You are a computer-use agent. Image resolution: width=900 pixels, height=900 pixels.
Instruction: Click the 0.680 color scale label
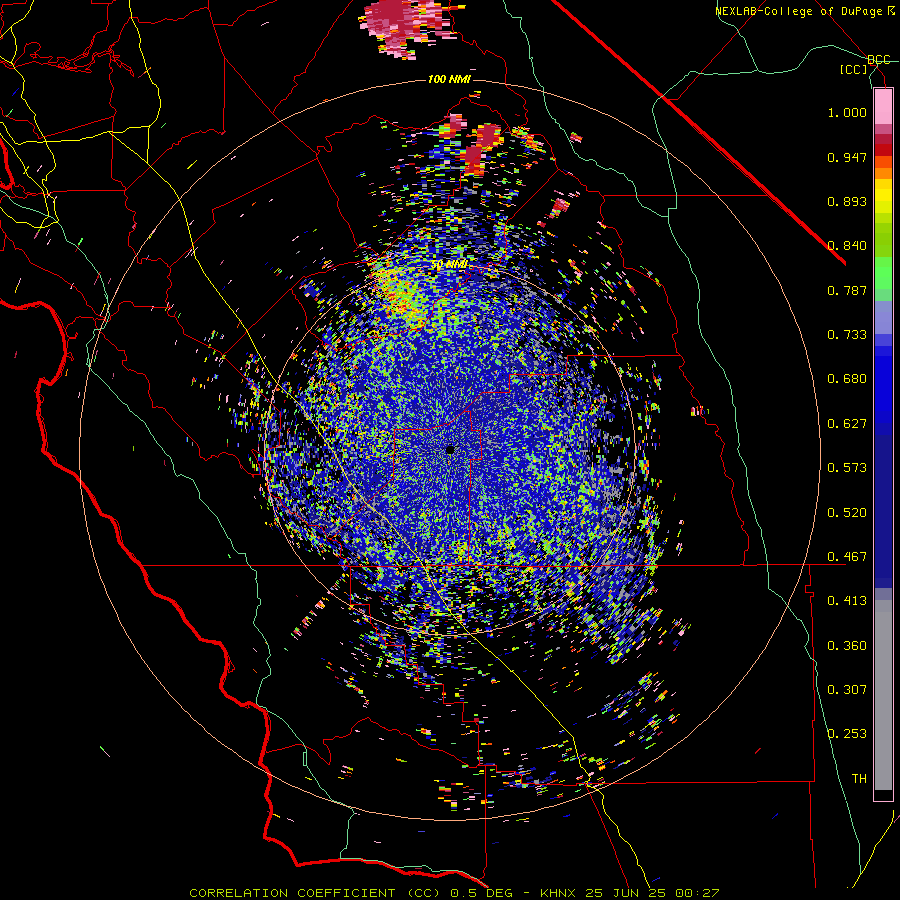click(847, 379)
